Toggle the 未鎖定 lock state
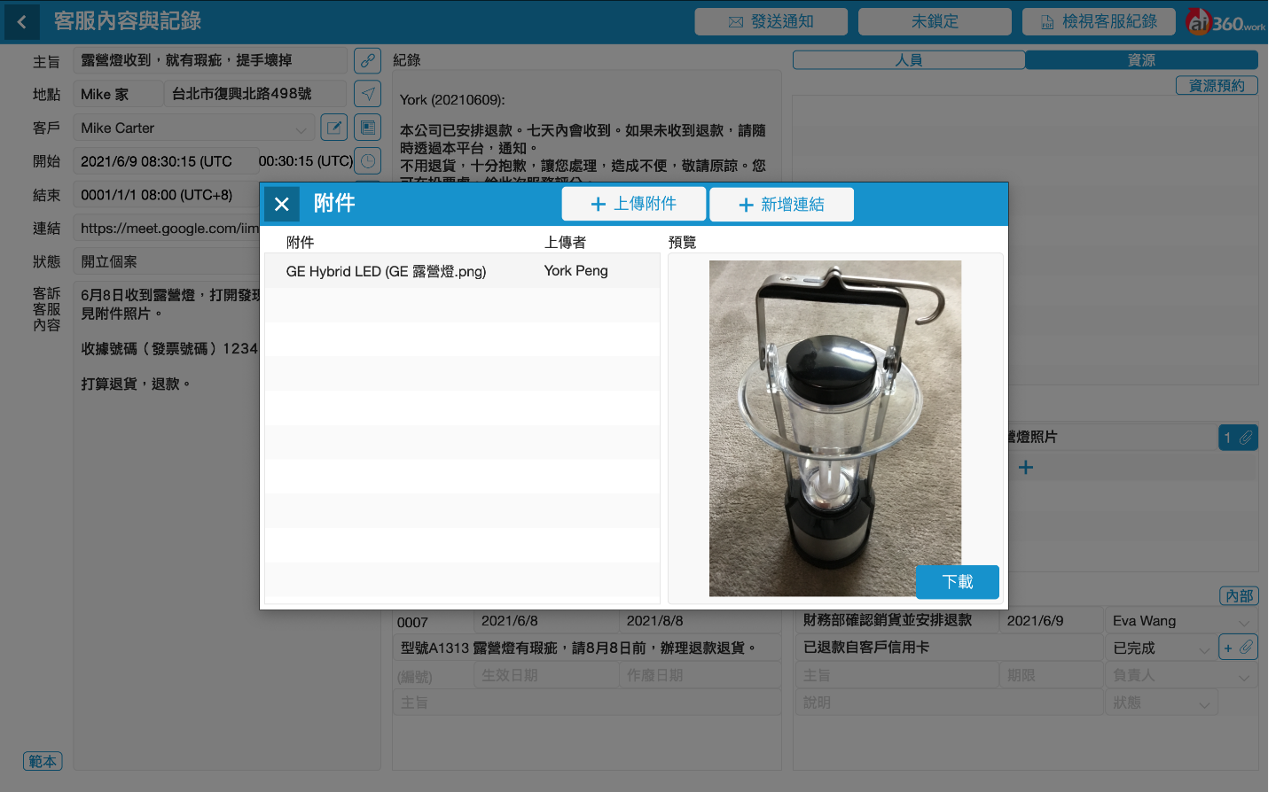Image resolution: width=1271 pixels, height=797 pixels. click(x=935, y=22)
